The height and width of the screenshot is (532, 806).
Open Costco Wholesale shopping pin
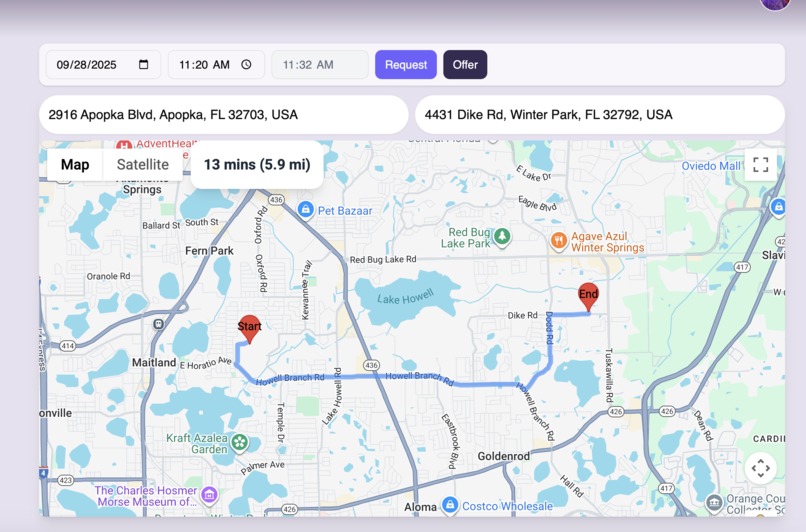(x=450, y=505)
